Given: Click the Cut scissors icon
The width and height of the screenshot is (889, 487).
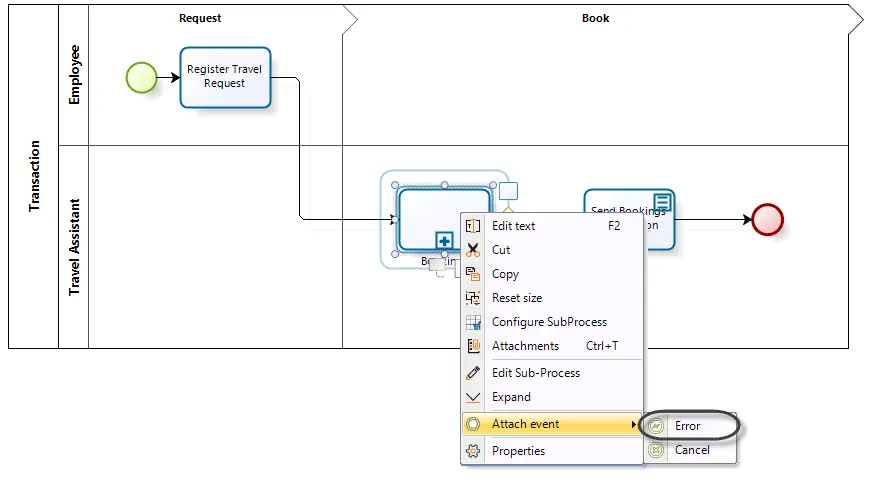Looking at the screenshot, I should (x=473, y=250).
